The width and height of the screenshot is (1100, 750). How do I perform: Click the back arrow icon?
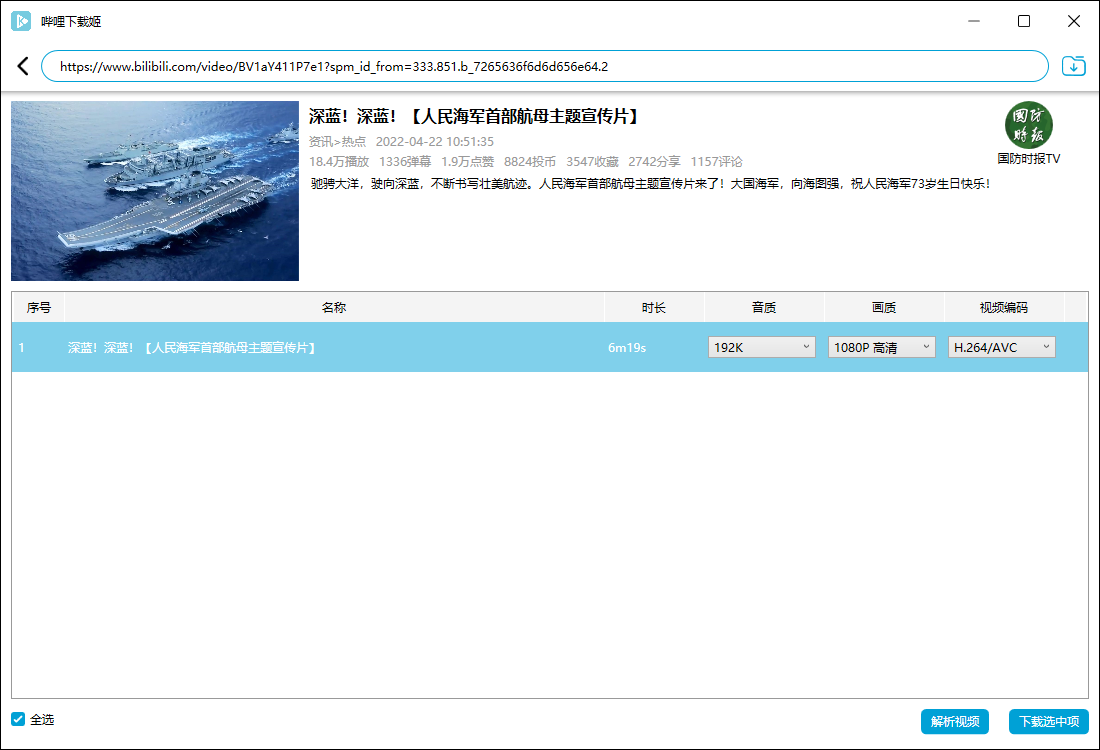pos(23,66)
